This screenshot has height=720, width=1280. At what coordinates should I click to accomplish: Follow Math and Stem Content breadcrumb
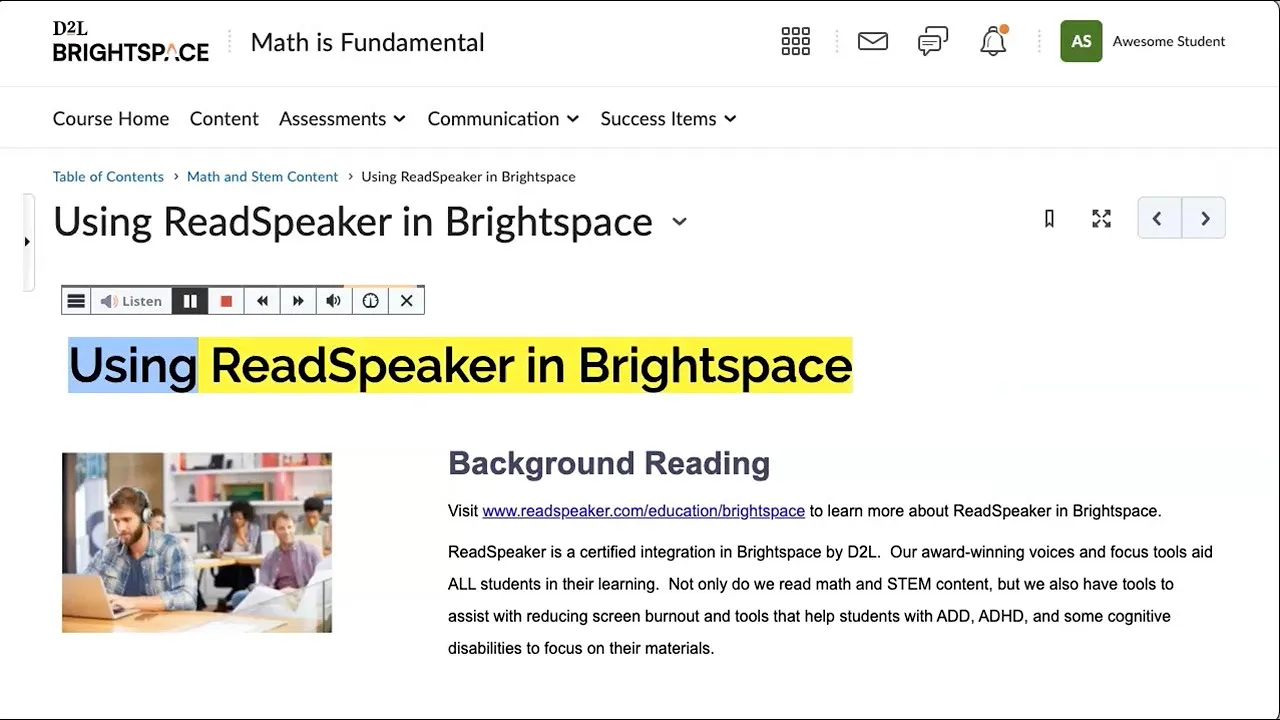pos(262,176)
